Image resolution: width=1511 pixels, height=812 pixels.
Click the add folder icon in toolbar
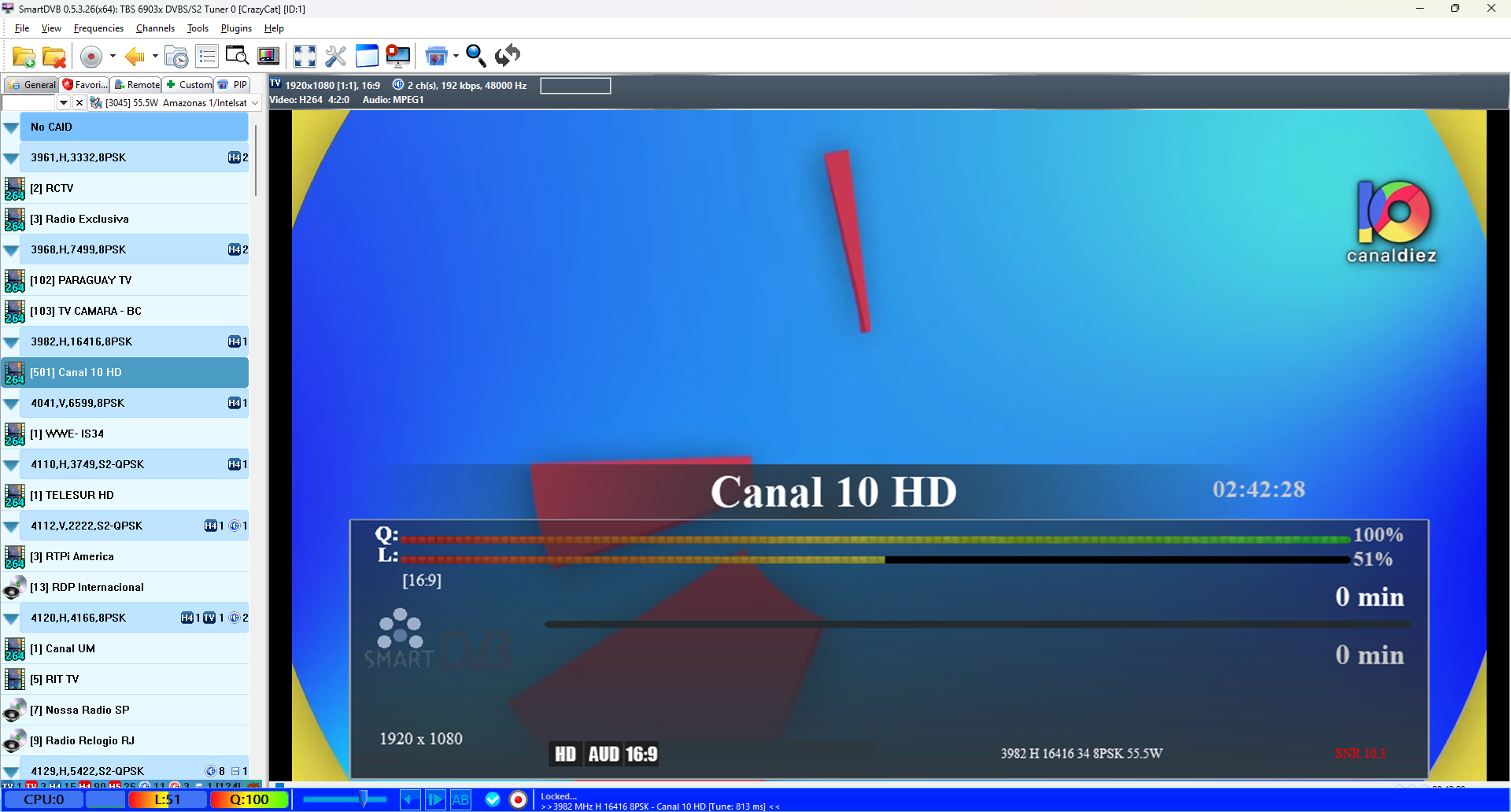point(24,57)
